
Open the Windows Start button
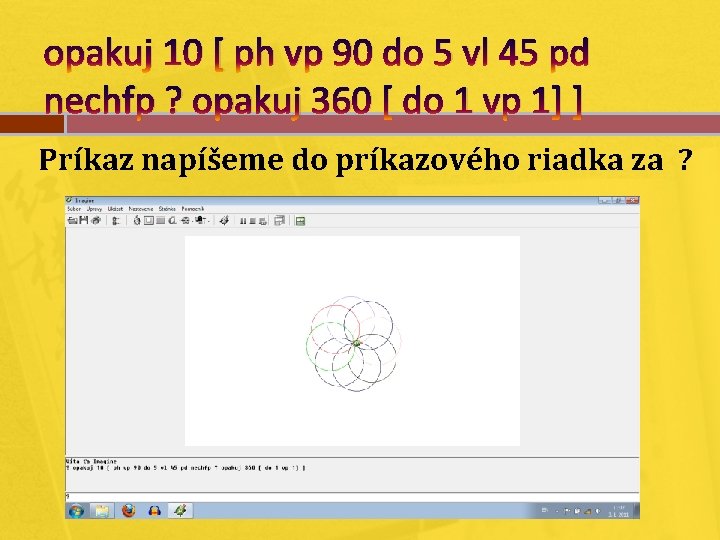coord(76,511)
